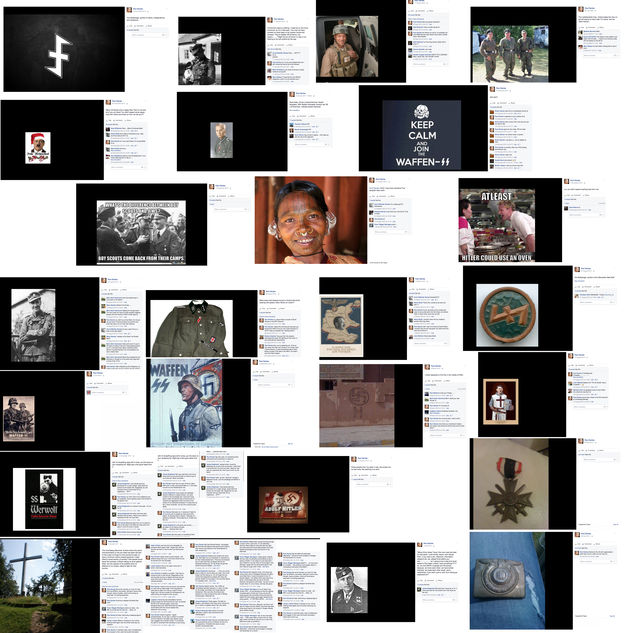
Task: Open black-and-white photo of smiling soldier in cap
Action: [x=33, y=325]
